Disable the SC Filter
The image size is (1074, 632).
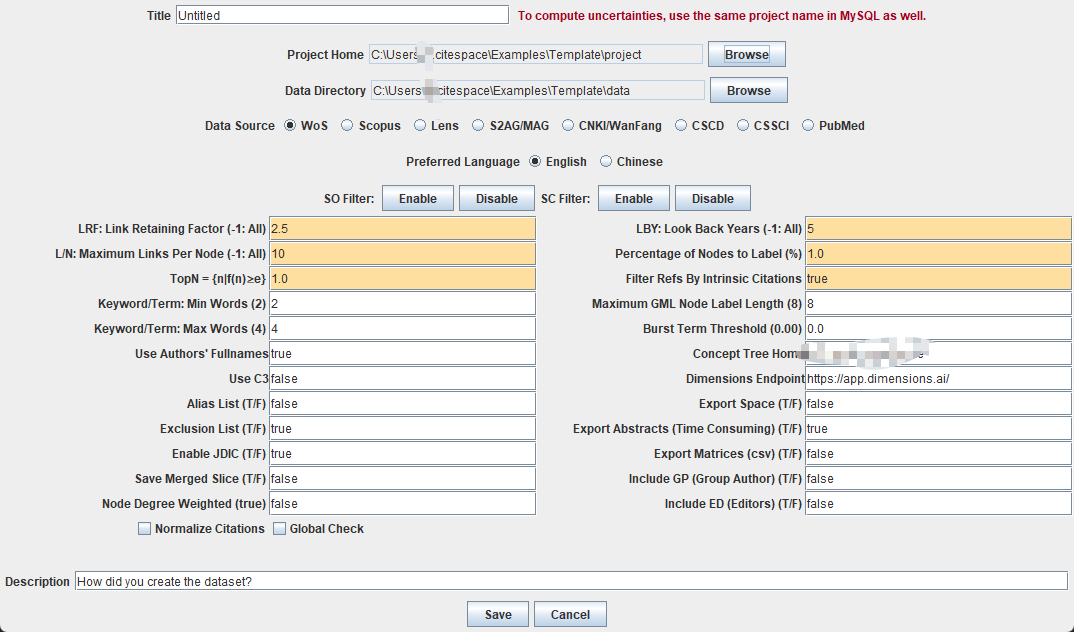[712, 198]
